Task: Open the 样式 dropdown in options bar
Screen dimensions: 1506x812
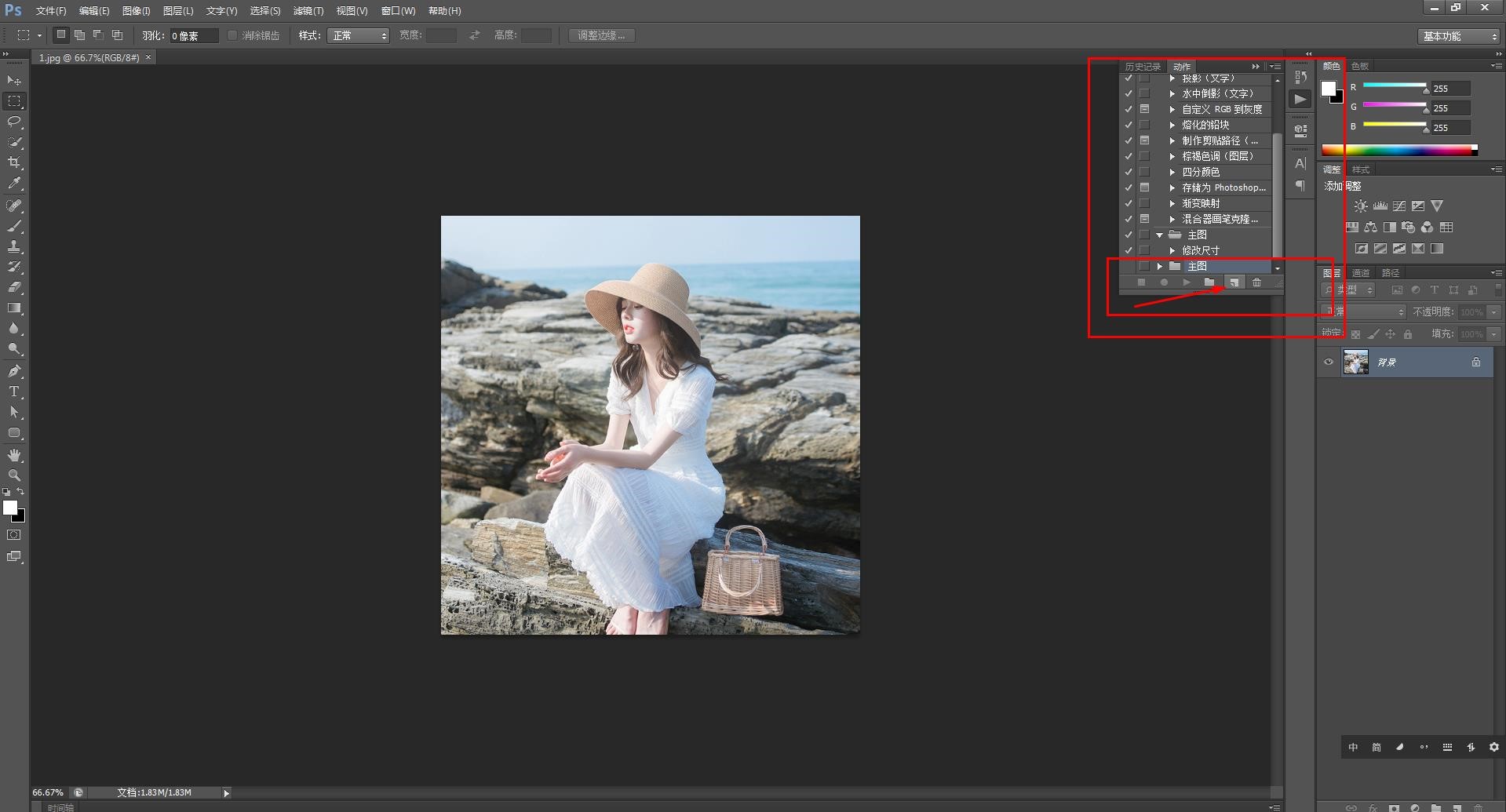Action: coord(359,36)
